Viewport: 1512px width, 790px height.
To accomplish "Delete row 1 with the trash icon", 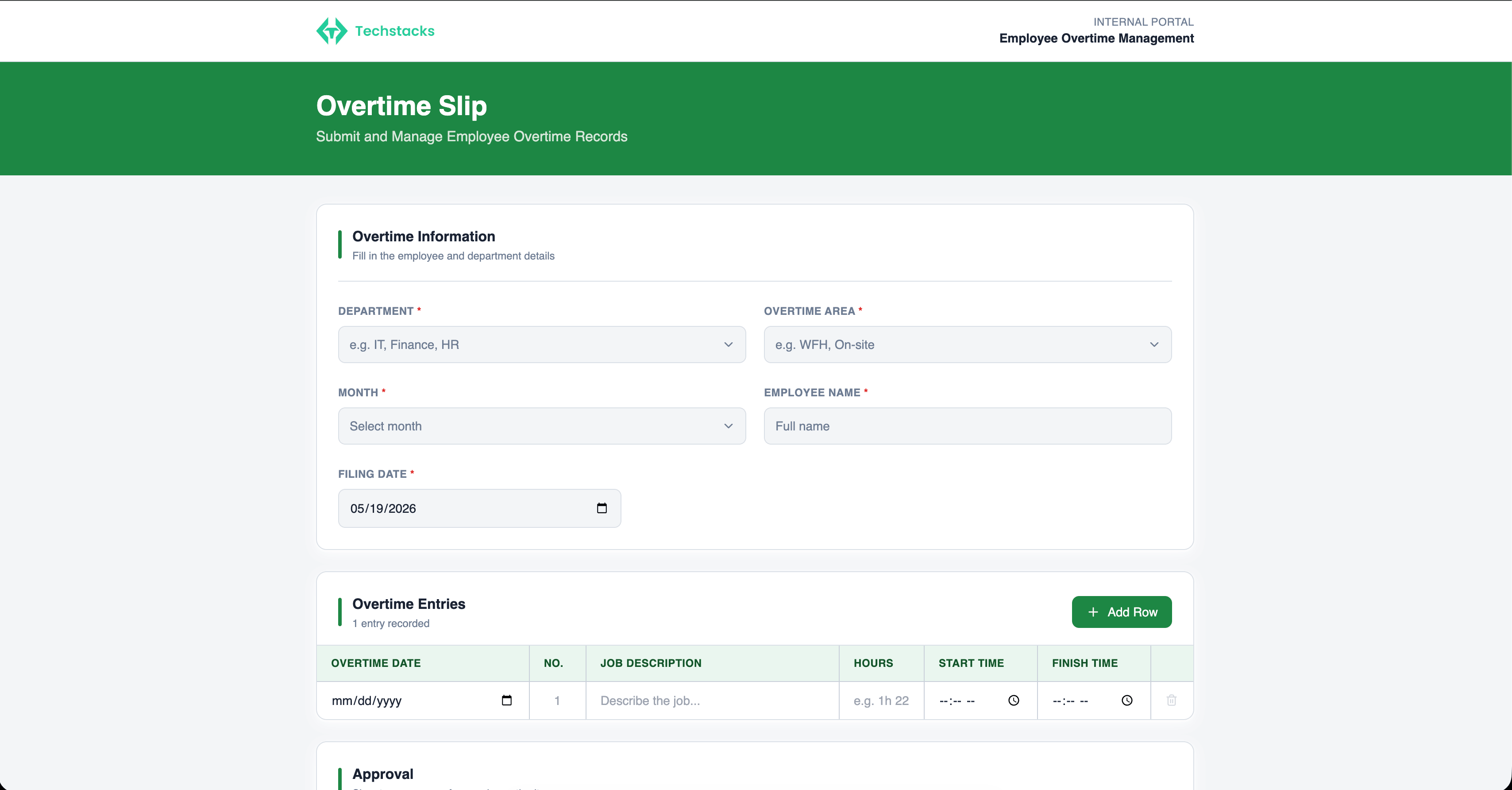I will coord(1172,700).
